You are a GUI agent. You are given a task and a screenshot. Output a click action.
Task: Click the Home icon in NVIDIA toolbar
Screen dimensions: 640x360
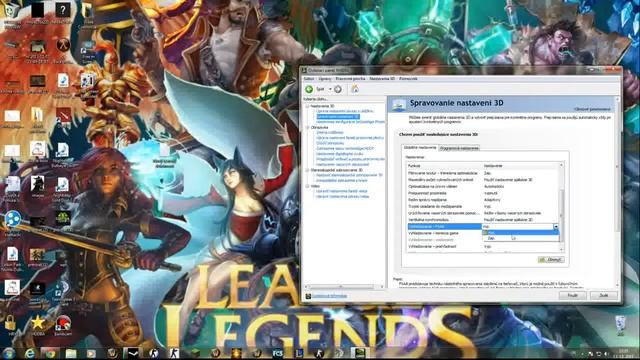[x=355, y=89]
